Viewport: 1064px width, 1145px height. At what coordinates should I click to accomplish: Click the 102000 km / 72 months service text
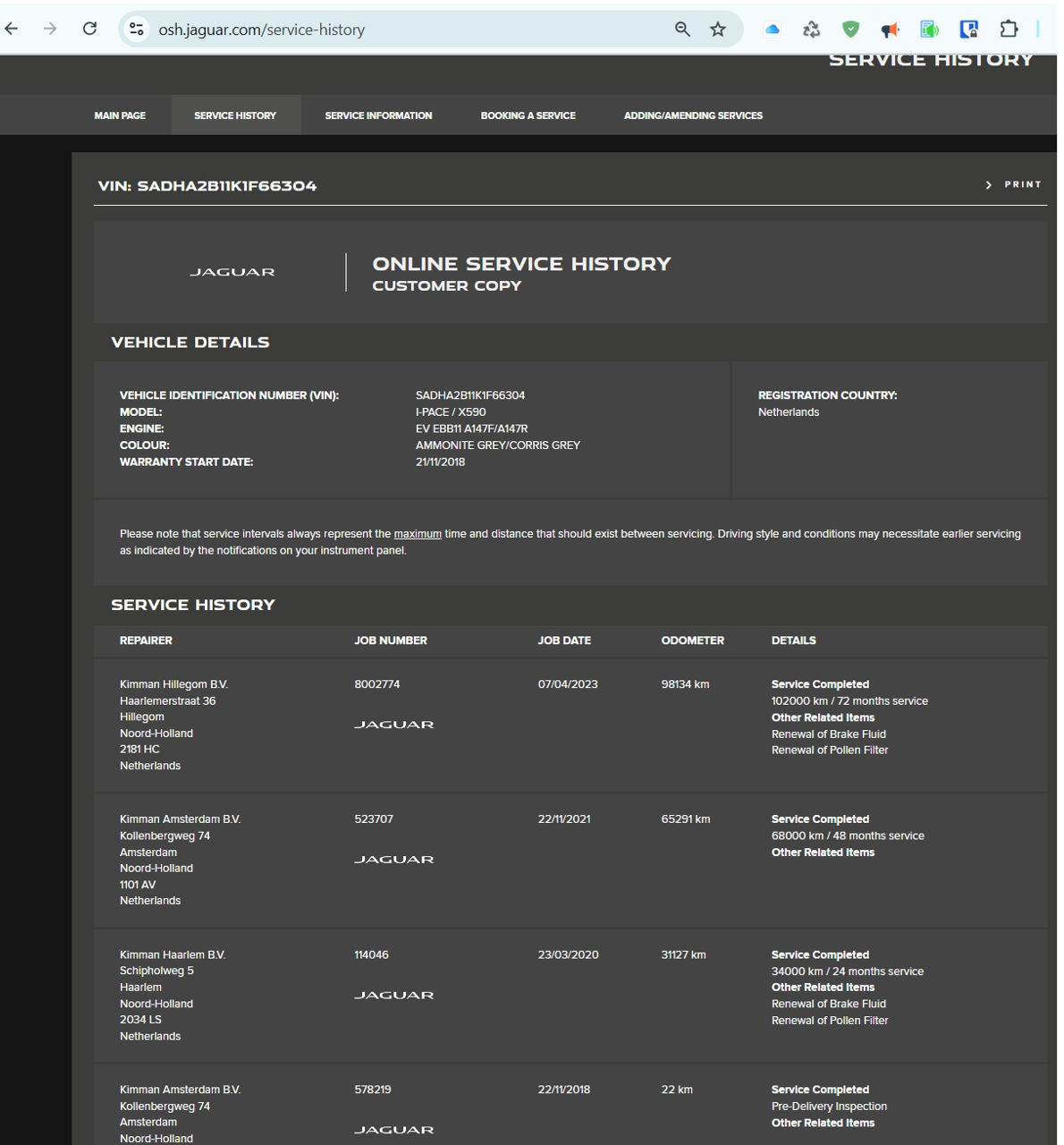point(849,701)
